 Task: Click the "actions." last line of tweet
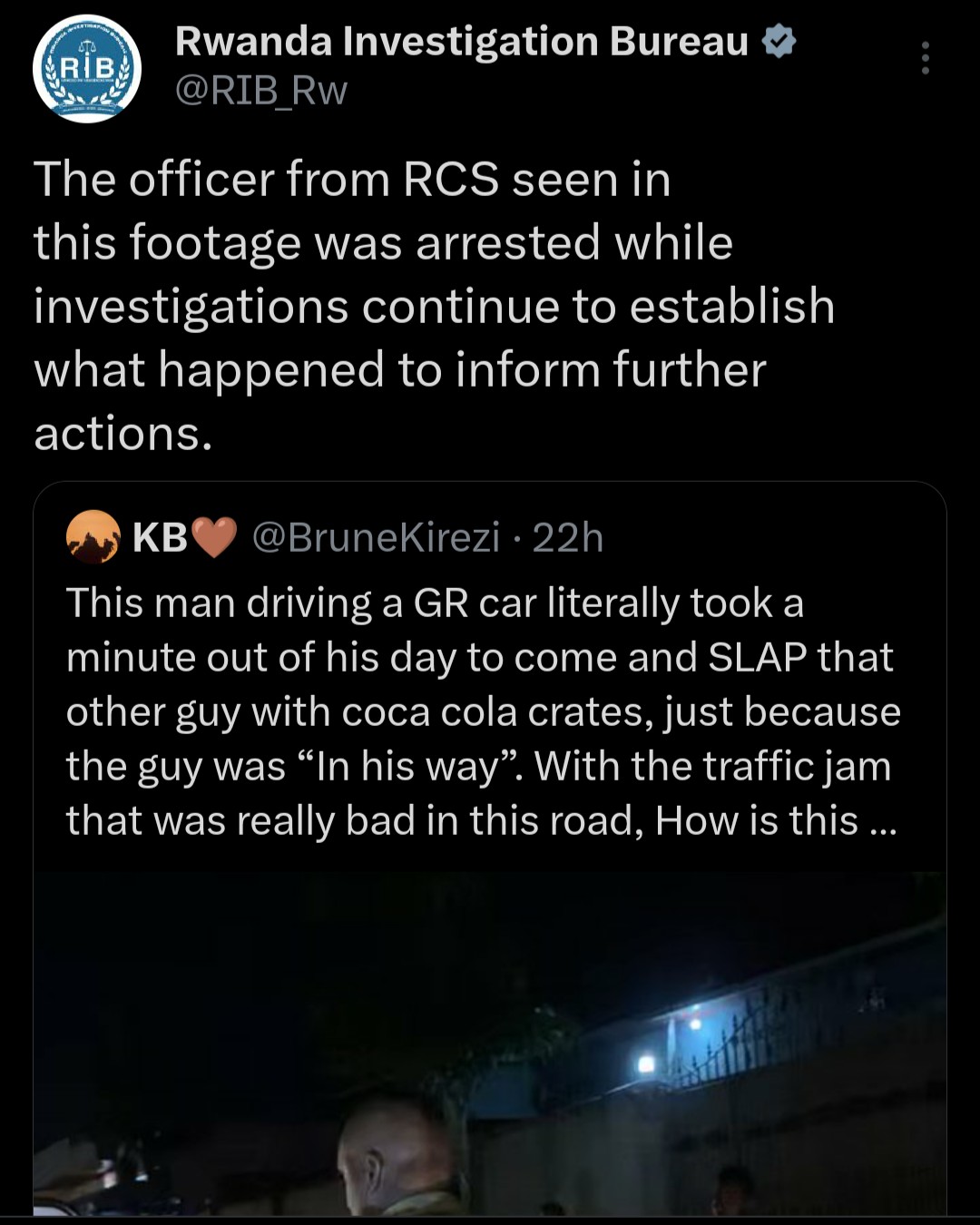tap(123, 433)
